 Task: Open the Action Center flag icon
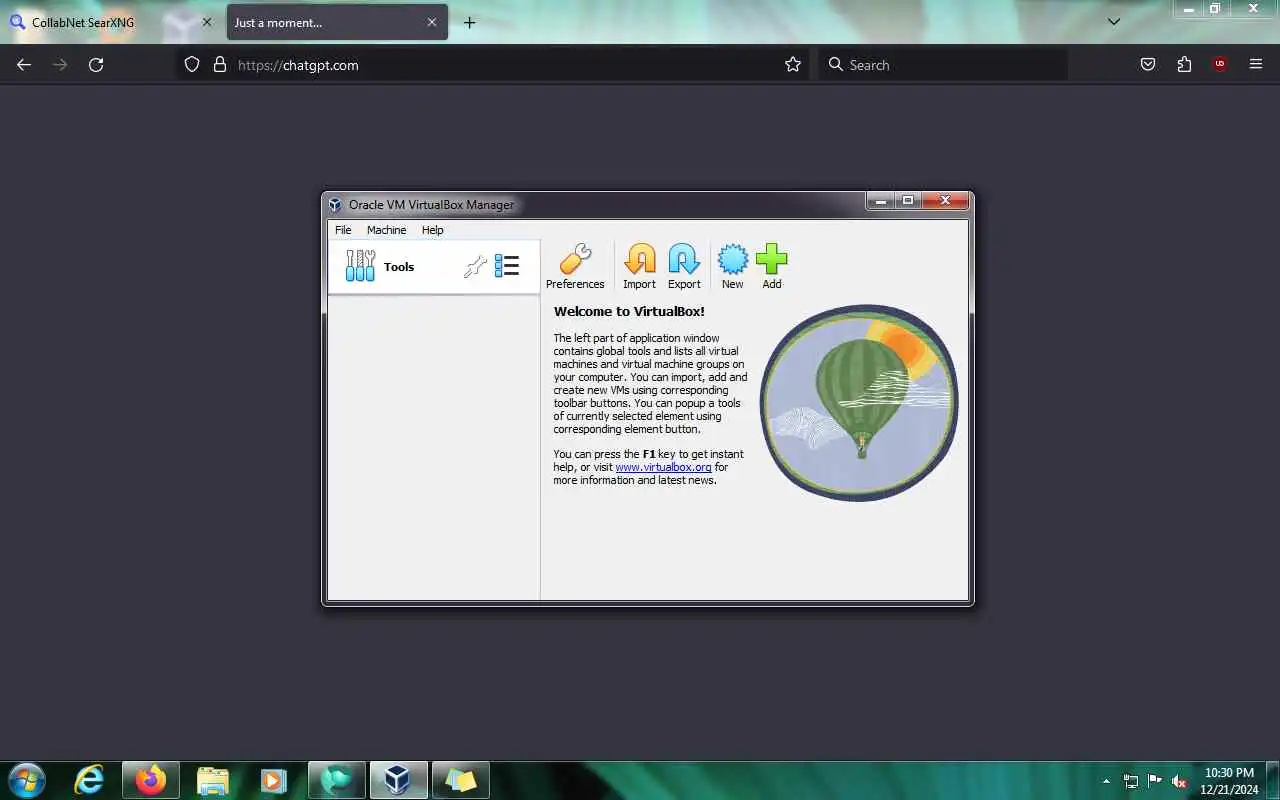click(1155, 781)
